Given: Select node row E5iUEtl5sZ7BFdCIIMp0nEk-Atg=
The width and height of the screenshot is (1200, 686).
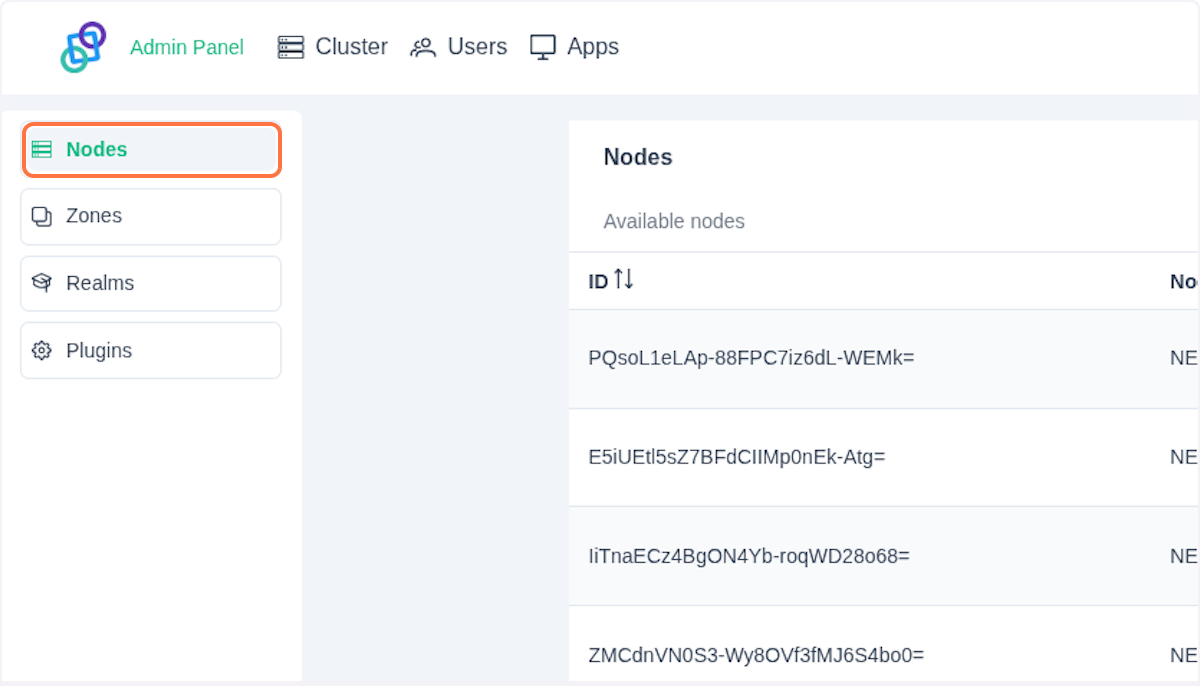Looking at the screenshot, I should 737,457.
